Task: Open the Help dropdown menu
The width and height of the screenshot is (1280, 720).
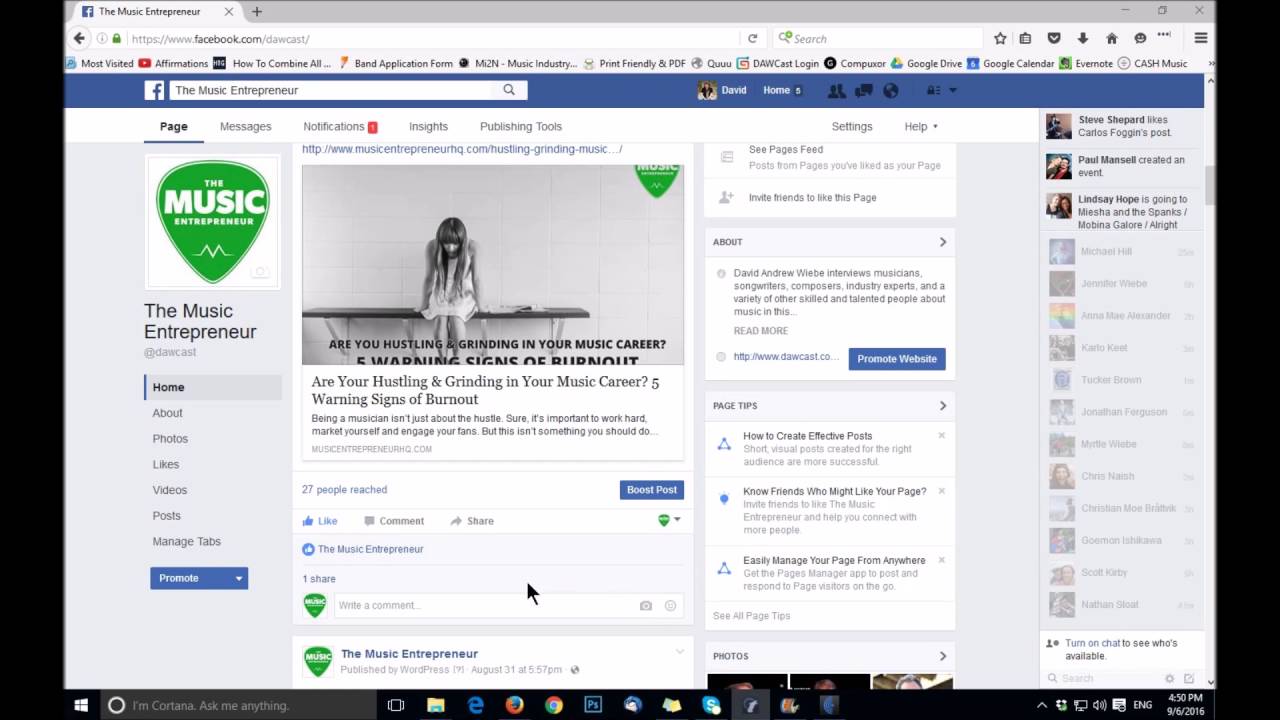Action: pyautogui.click(x=919, y=126)
